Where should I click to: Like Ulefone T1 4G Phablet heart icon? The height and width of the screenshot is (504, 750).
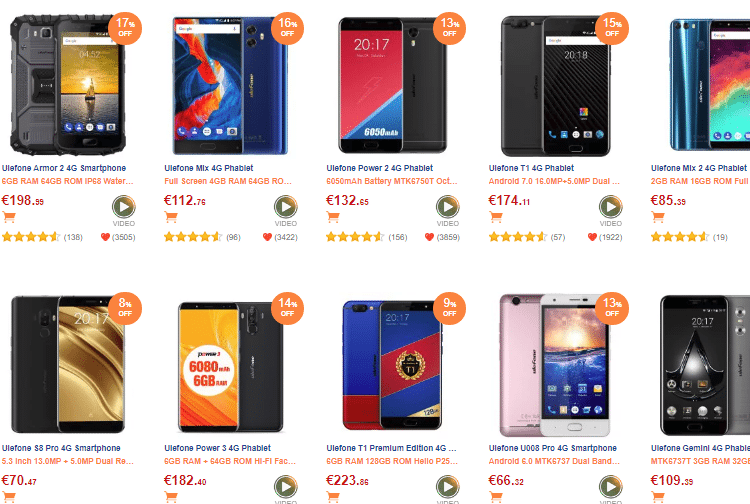click(592, 237)
